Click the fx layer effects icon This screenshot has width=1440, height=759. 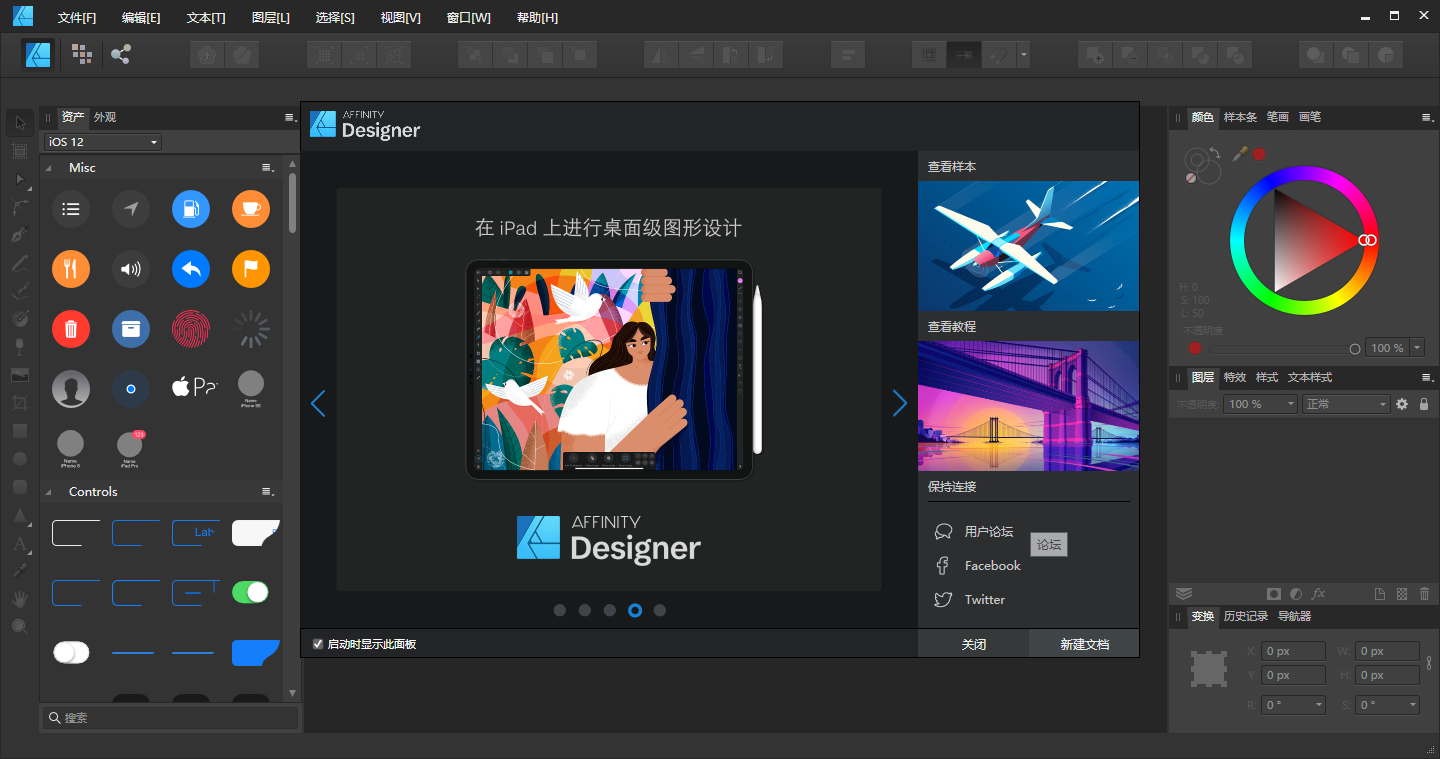coord(1319,594)
